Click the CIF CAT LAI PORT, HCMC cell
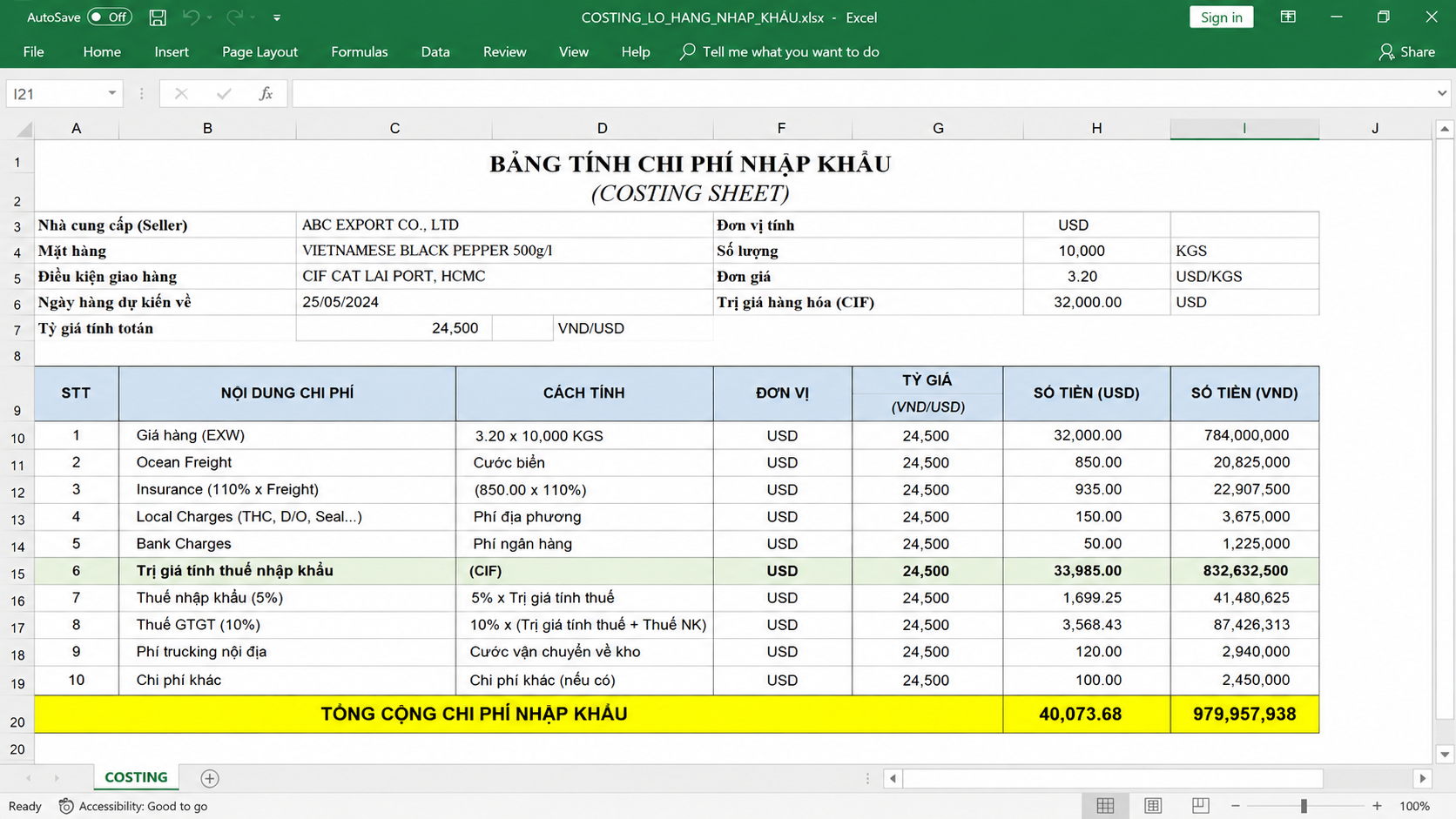The width and height of the screenshot is (1456, 819). click(x=504, y=276)
